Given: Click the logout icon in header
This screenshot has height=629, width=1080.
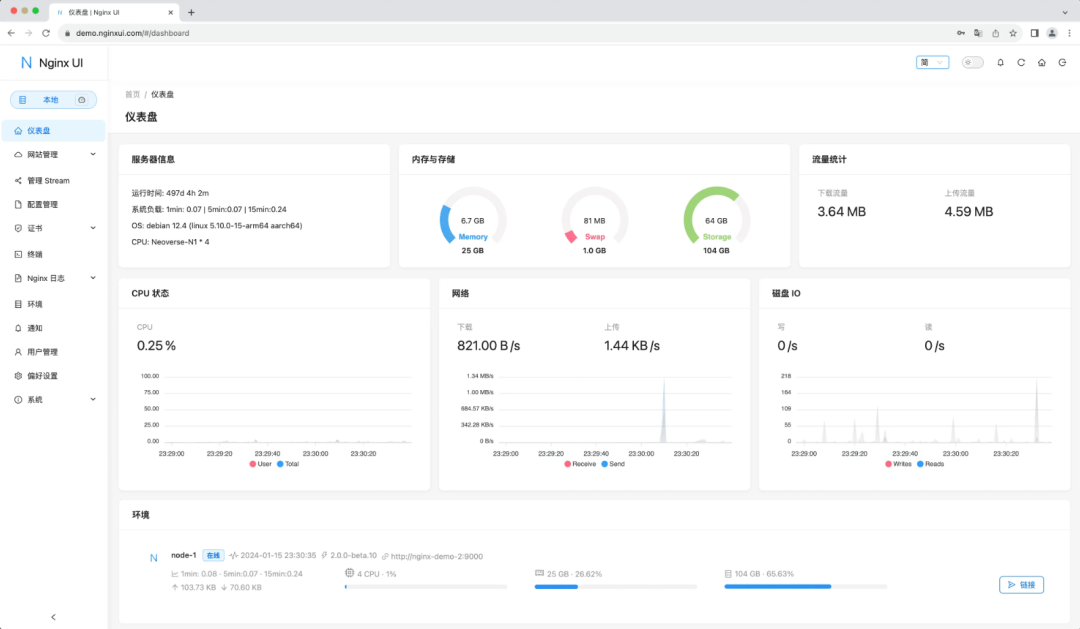Looking at the screenshot, I should [x=1062, y=63].
